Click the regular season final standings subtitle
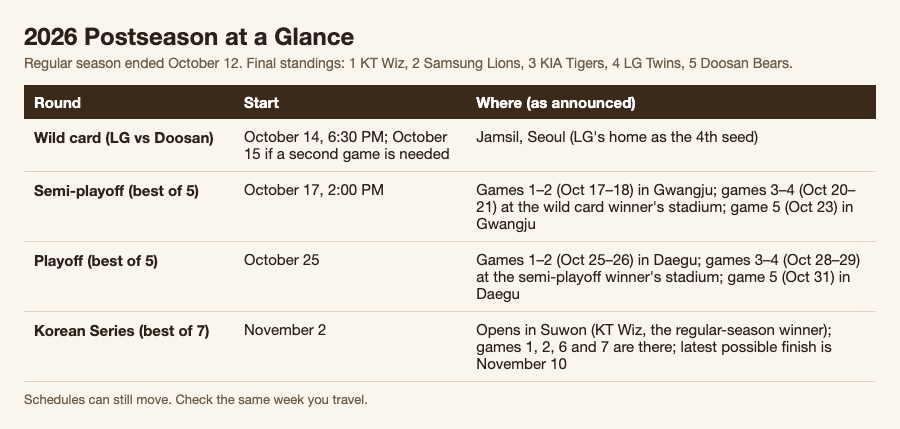 click(x=408, y=64)
